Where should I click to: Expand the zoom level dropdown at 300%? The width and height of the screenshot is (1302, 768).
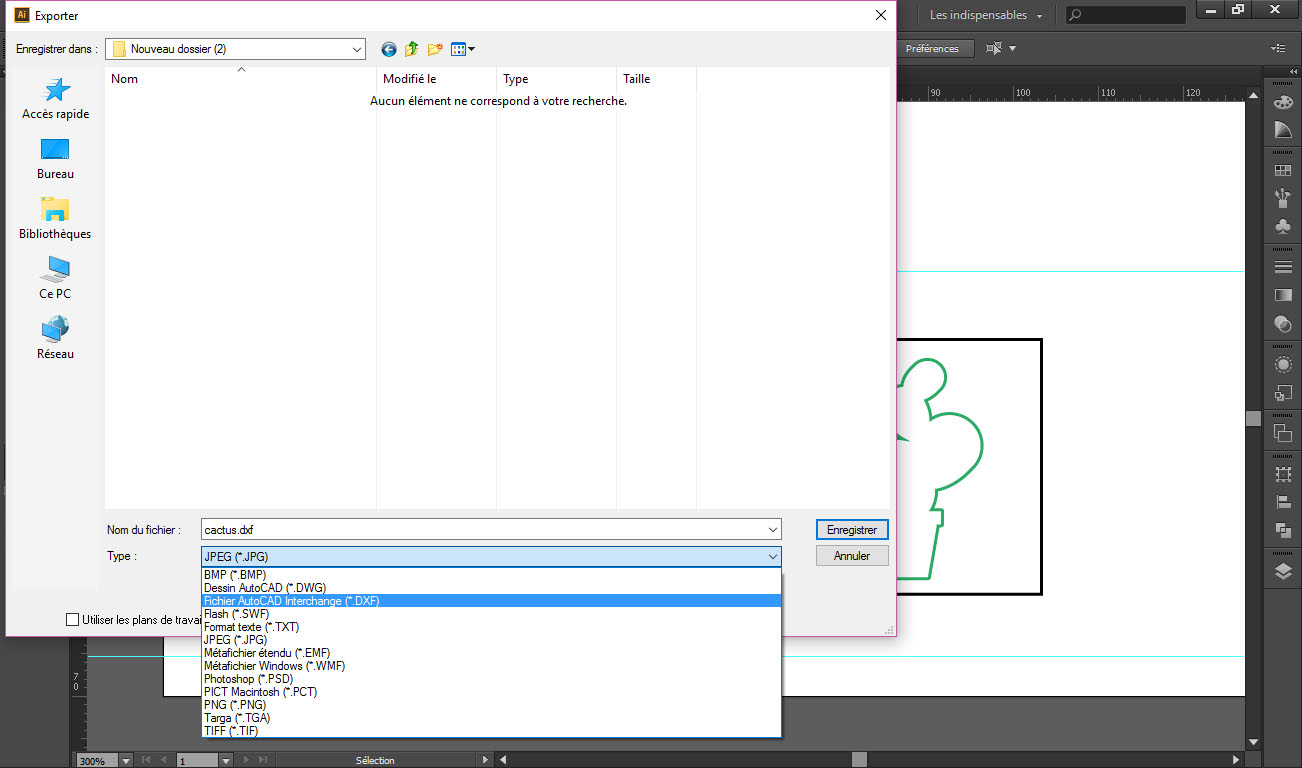click(x=126, y=761)
